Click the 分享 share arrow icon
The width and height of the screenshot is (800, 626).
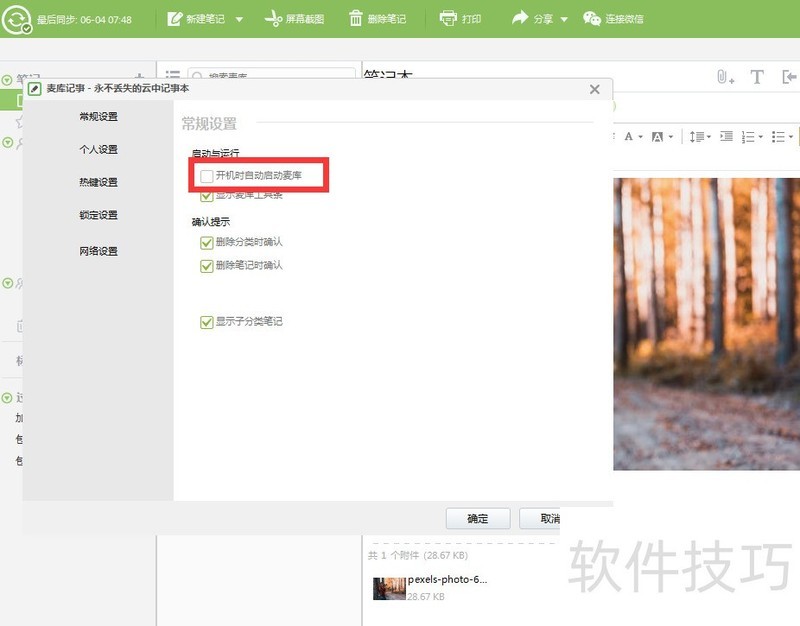click(x=520, y=18)
